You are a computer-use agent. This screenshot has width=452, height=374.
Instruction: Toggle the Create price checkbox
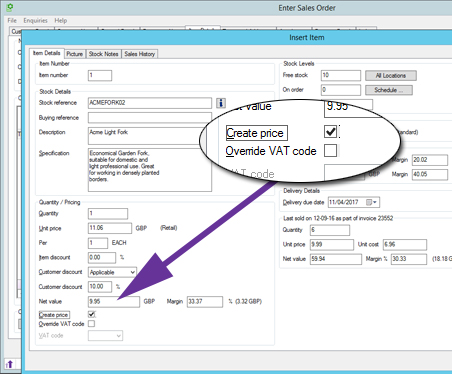pyautogui.click(x=91, y=314)
